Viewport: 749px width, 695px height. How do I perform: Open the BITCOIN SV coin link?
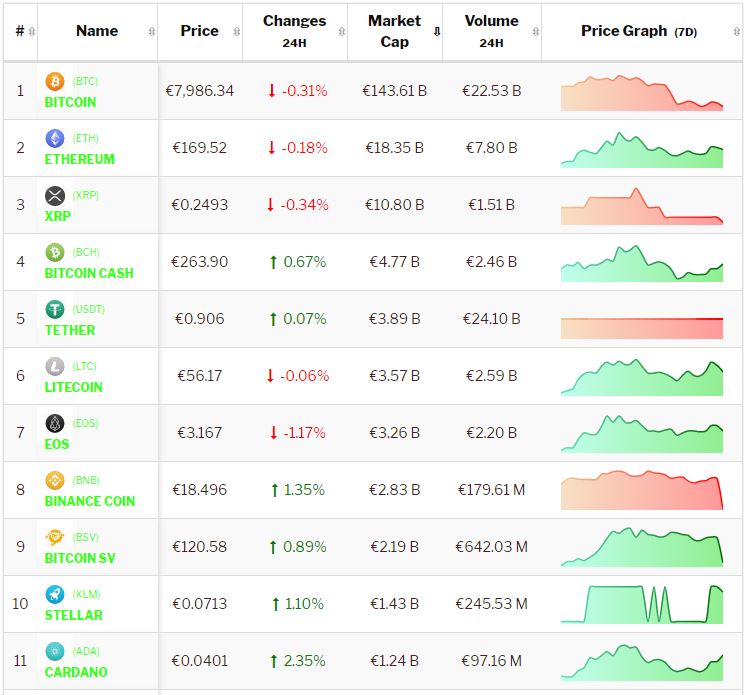(80, 558)
